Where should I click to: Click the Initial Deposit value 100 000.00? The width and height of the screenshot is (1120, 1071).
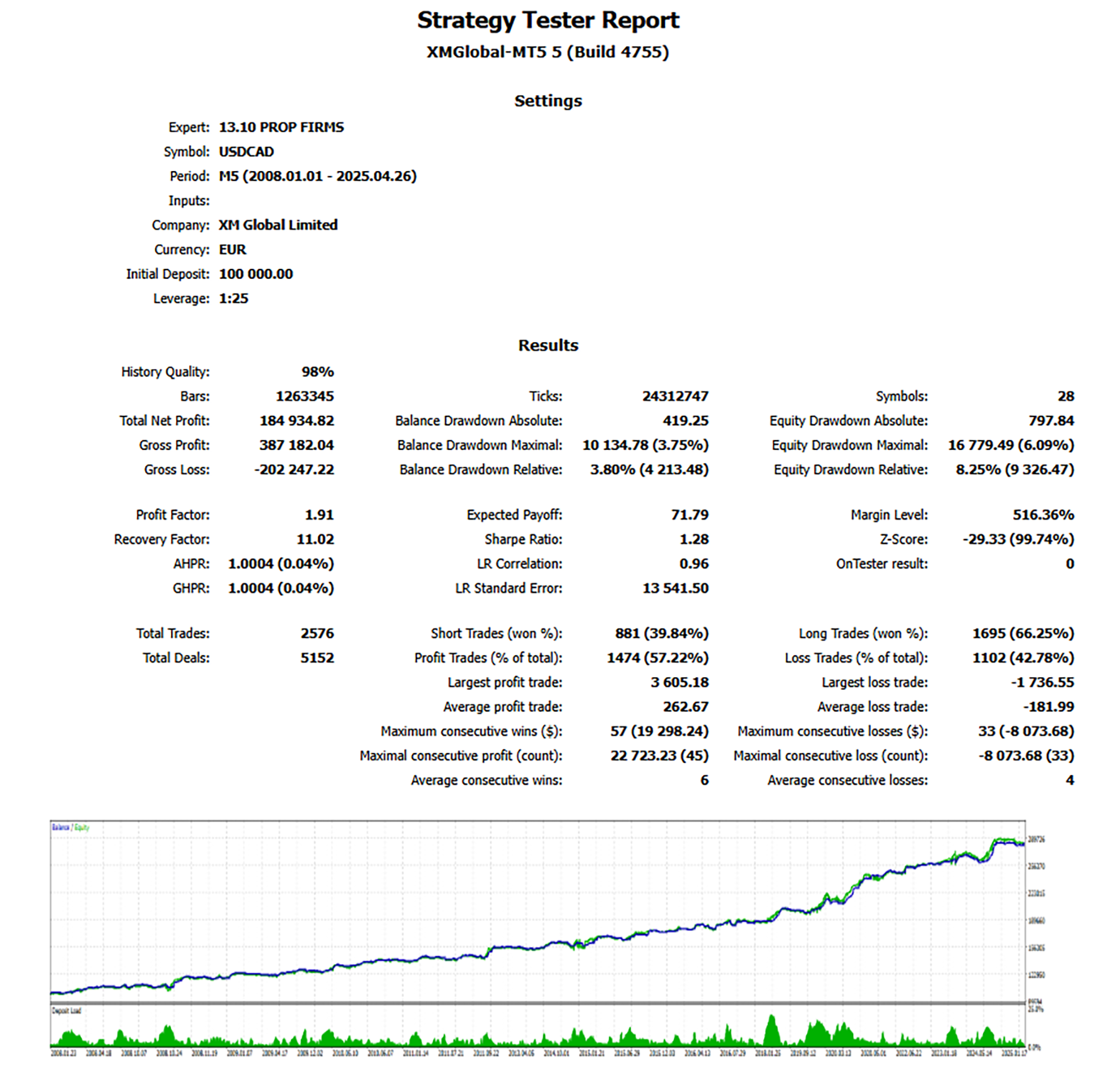pyautogui.click(x=256, y=274)
